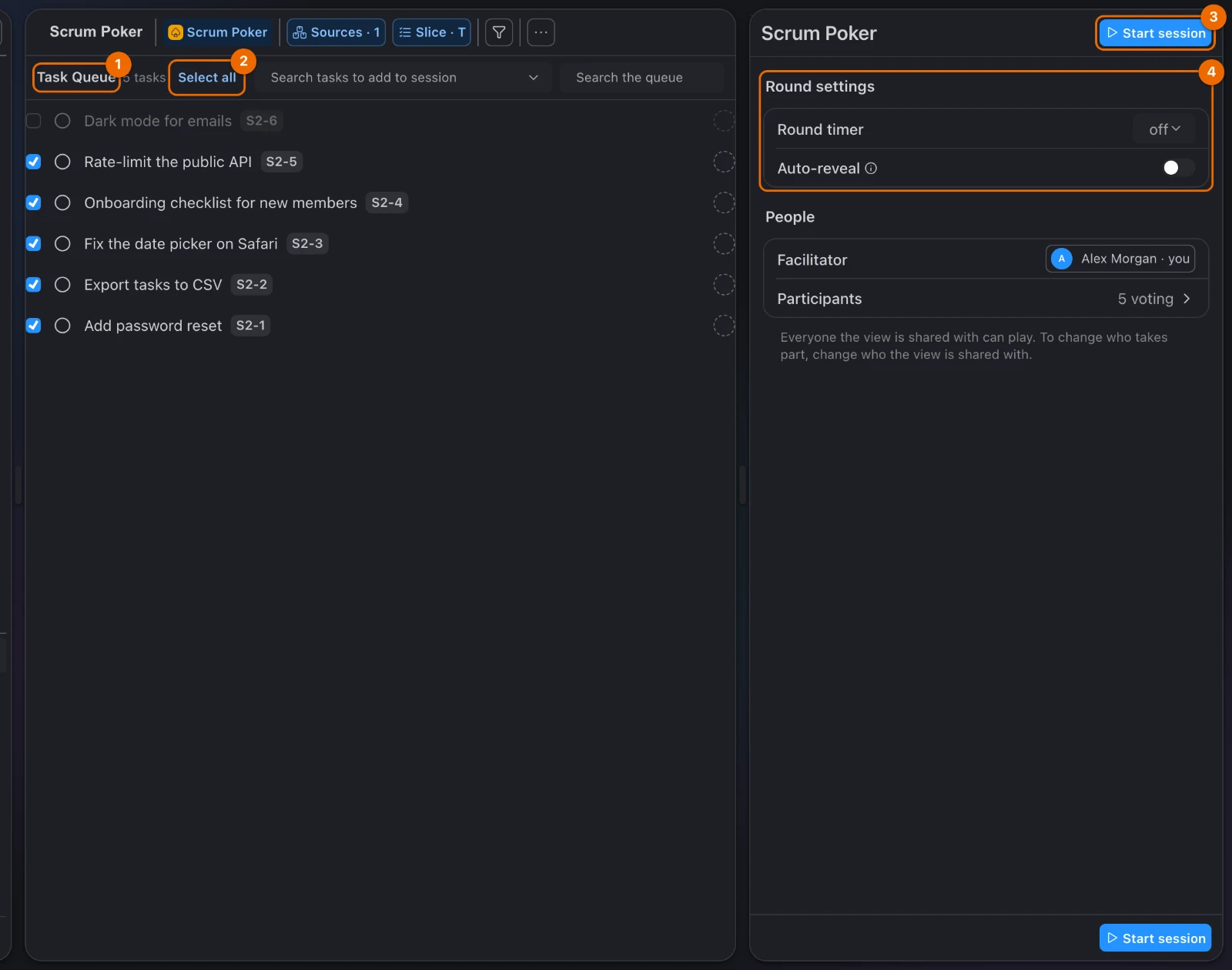Image resolution: width=1232 pixels, height=970 pixels.
Task: Click dashed assignee circle for Export tasks to CSV
Action: [x=724, y=285]
